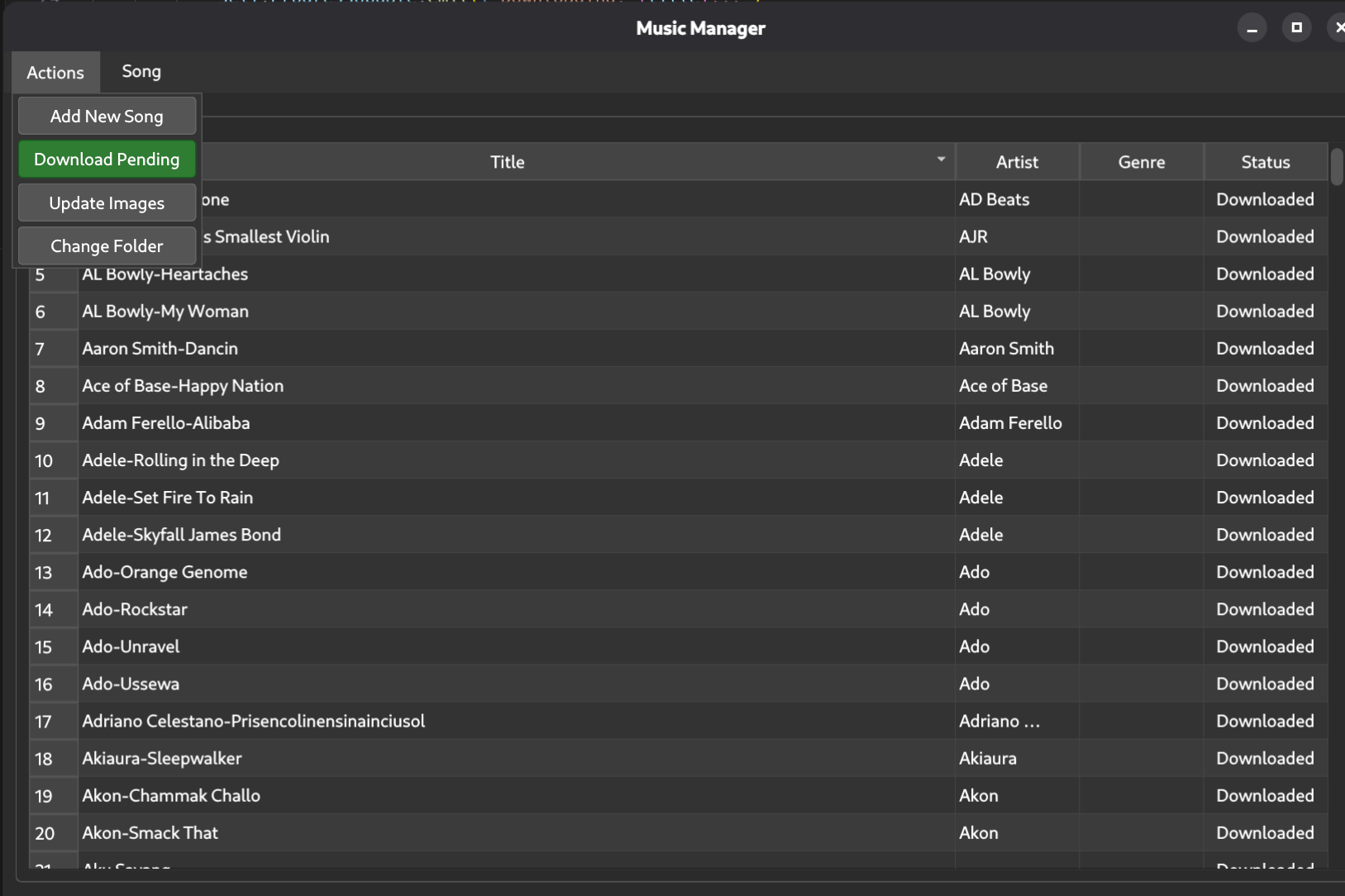Image resolution: width=1345 pixels, height=896 pixels.
Task: Select the Adele-Rolling in the Deep row
Action: pyautogui.click(x=181, y=460)
